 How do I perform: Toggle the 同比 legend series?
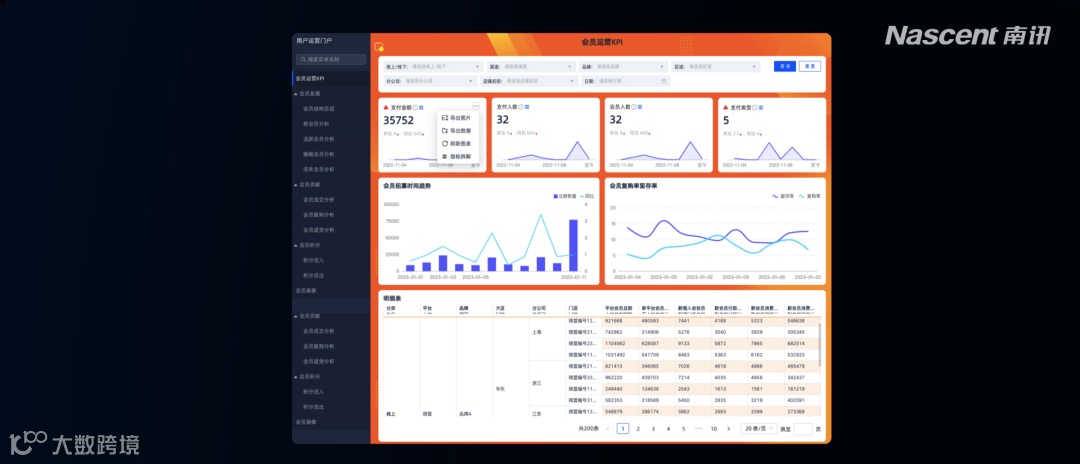coord(586,196)
